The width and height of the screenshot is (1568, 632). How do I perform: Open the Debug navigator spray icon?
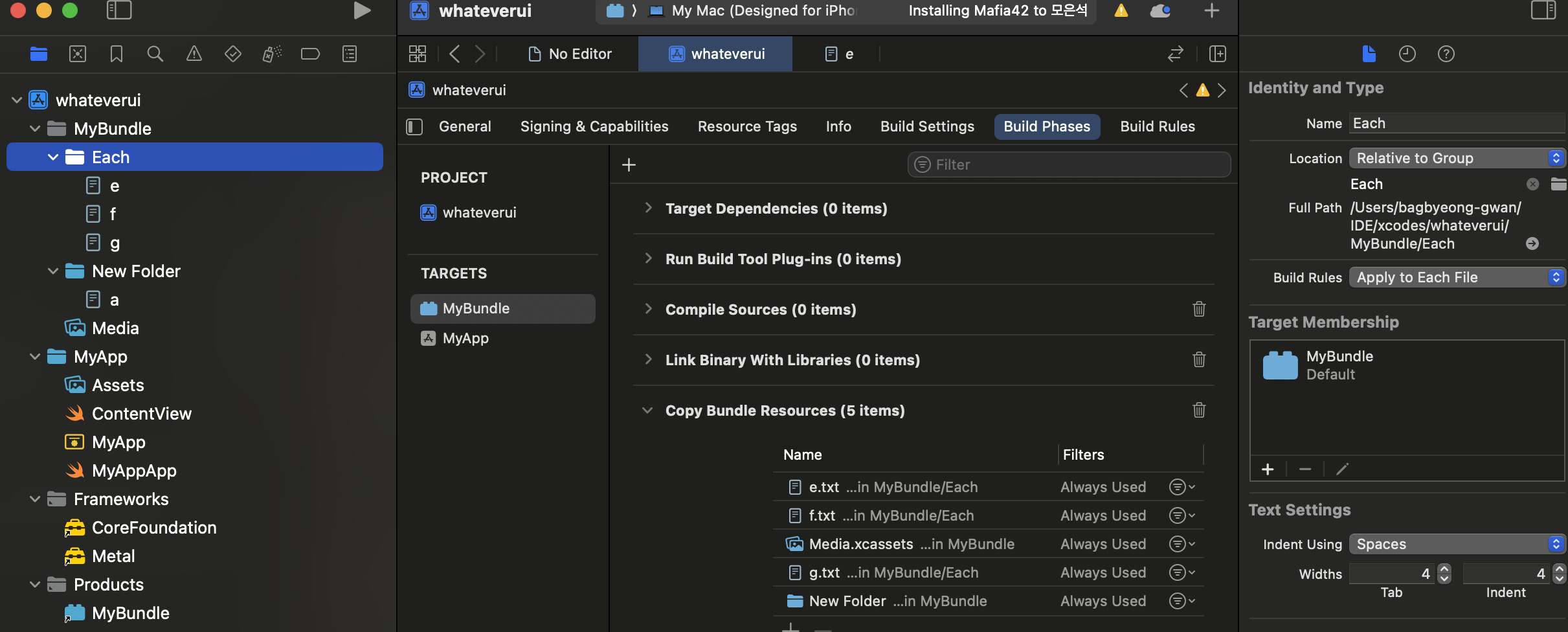click(272, 54)
